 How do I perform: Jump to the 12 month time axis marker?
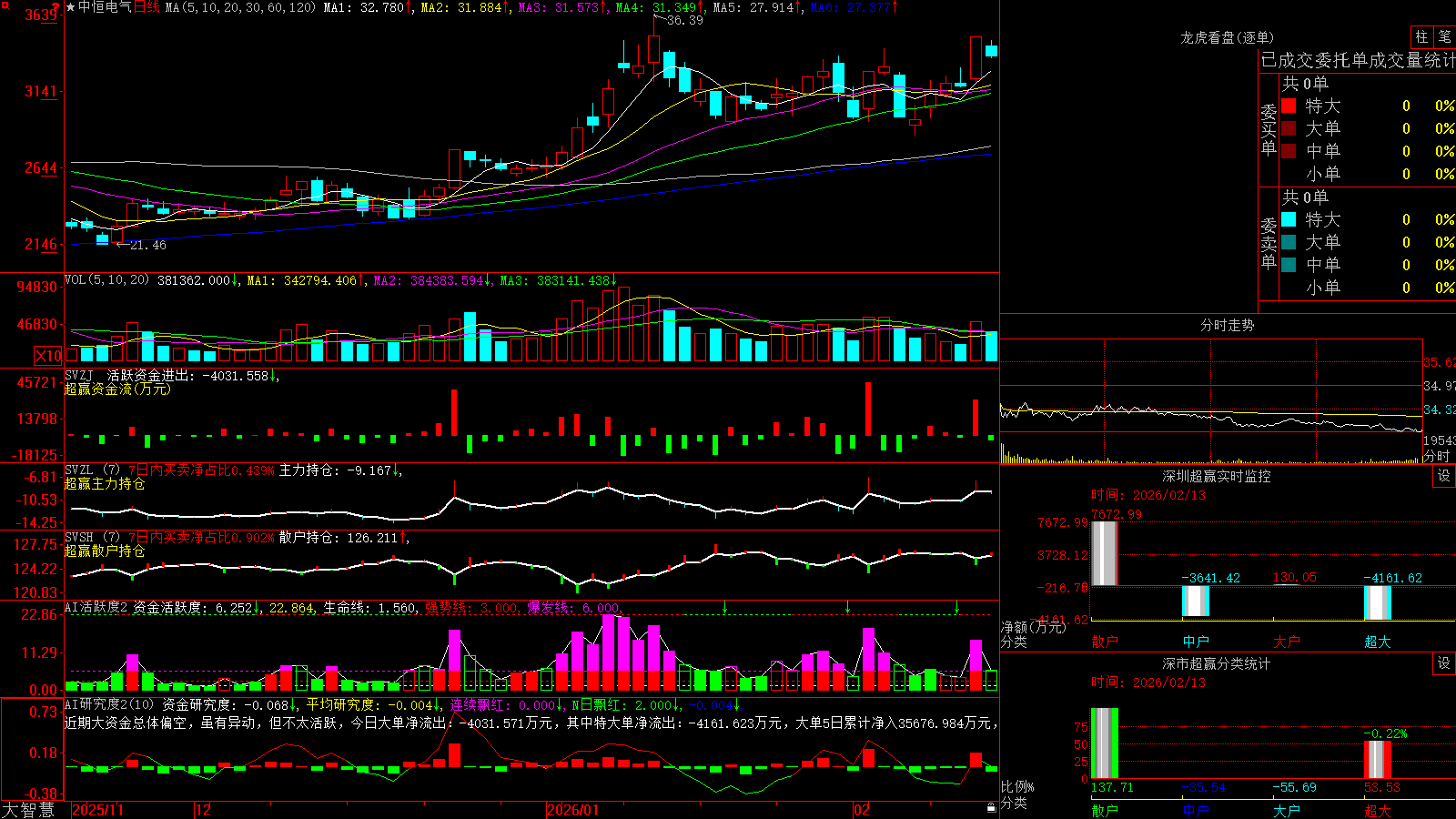tap(204, 810)
